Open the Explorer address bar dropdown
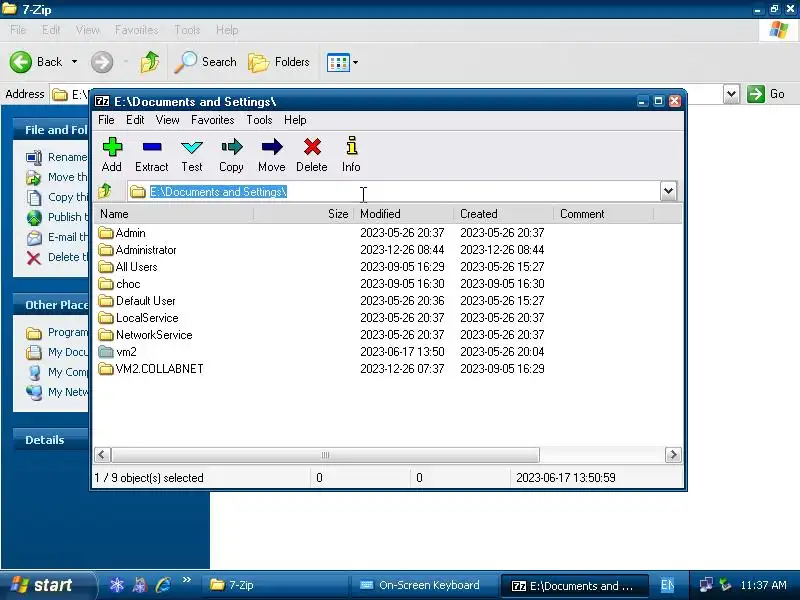Viewport: 800px width, 600px height. pyautogui.click(x=731, y=94)
